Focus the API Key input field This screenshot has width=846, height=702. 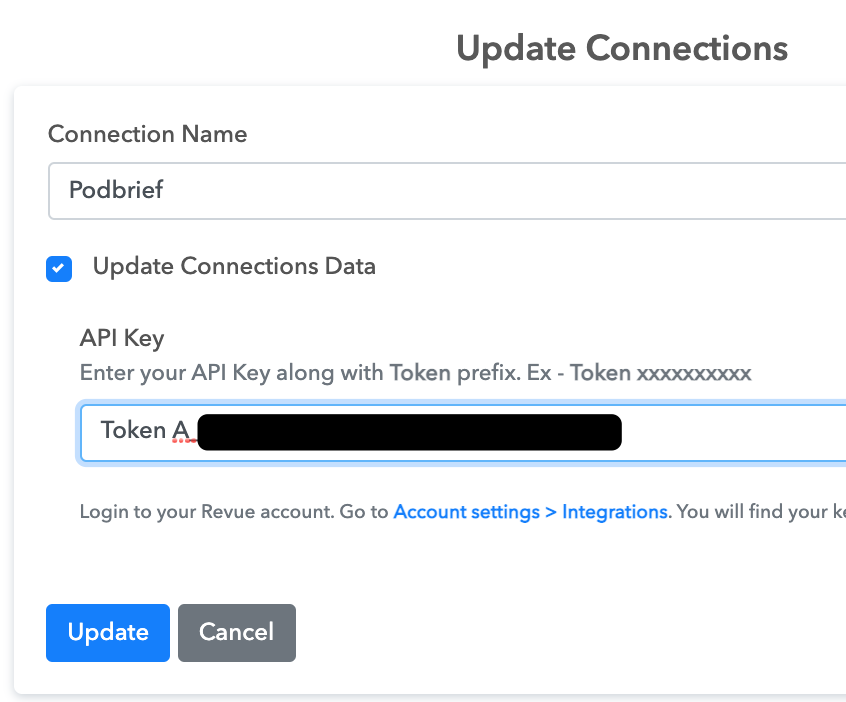tap(464, 432)
